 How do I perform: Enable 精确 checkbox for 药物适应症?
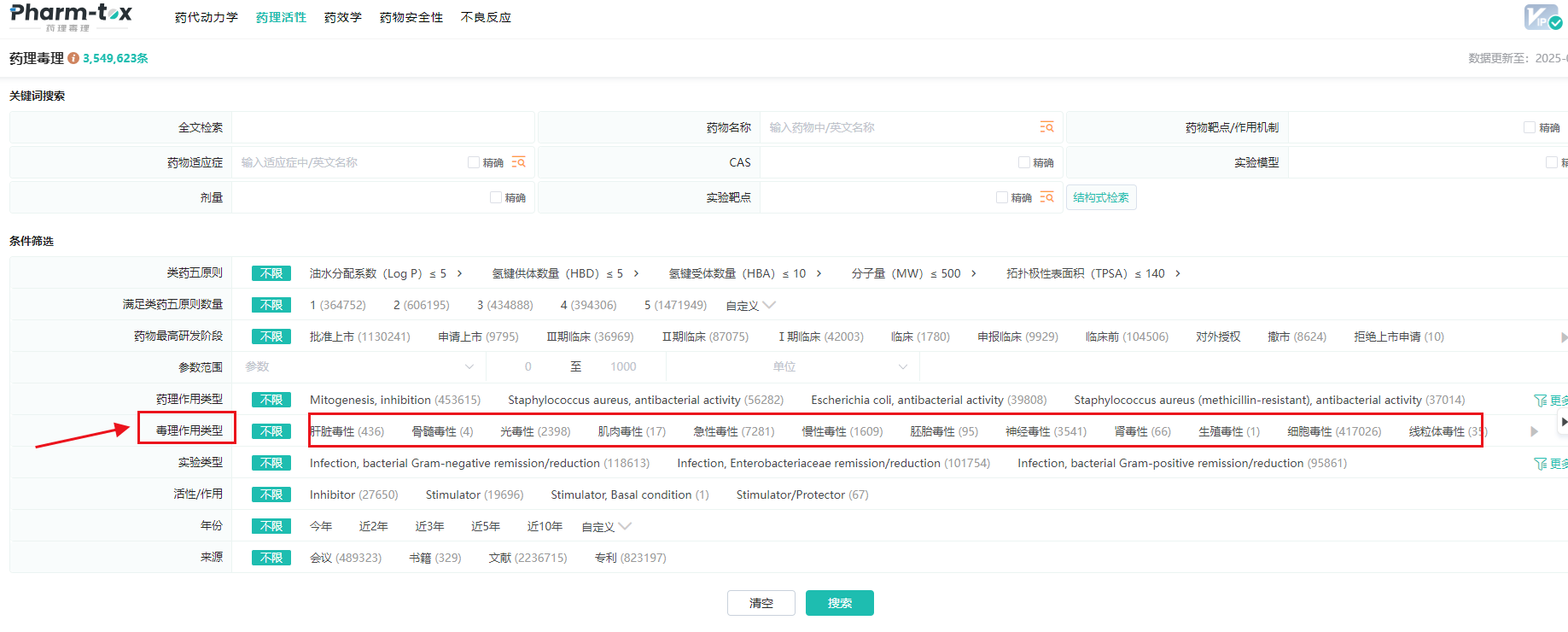[474, 162]
